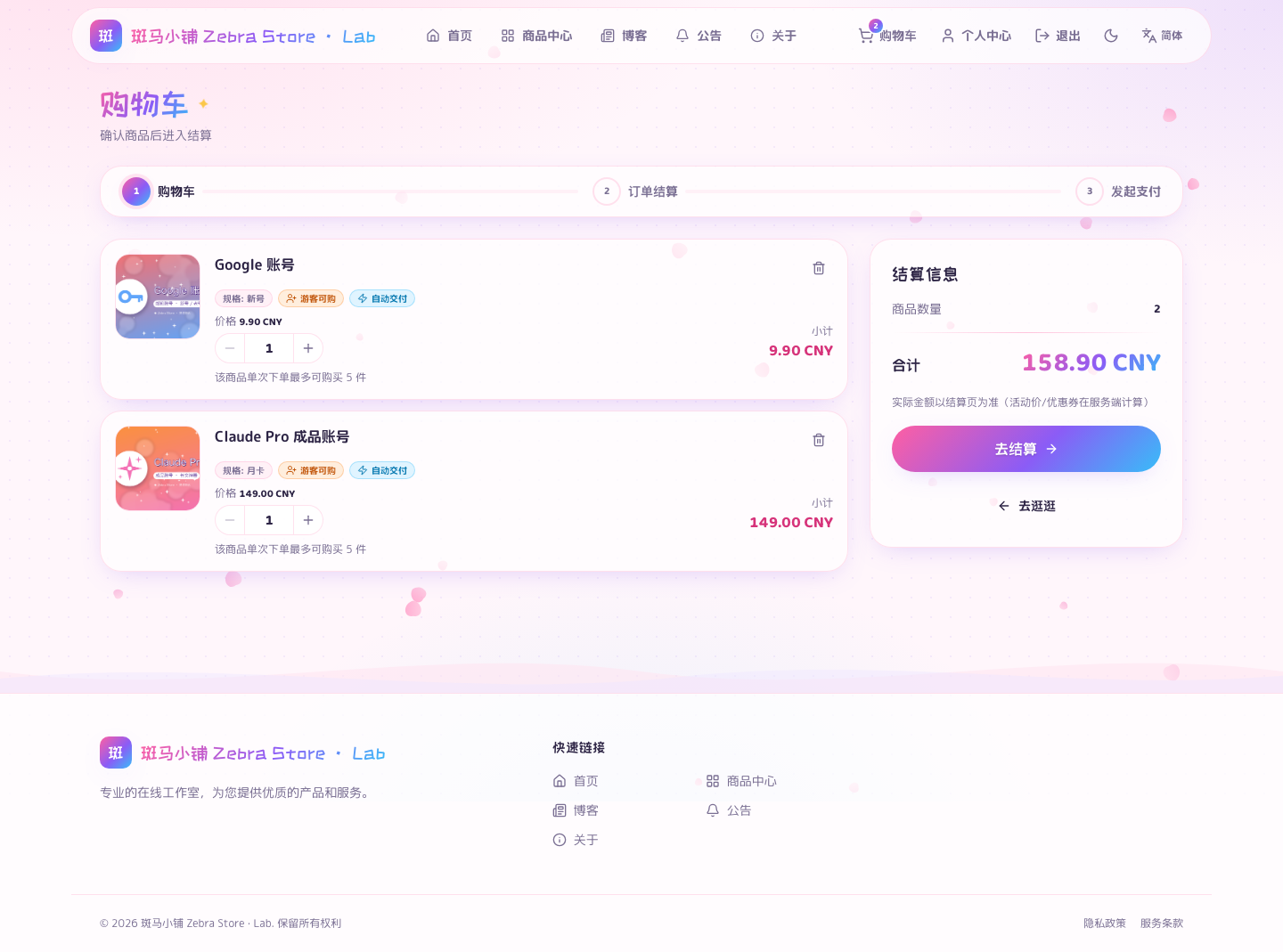Open footer quick link 首页
This screenshot has height=952, width=1283.
point(576,781)
